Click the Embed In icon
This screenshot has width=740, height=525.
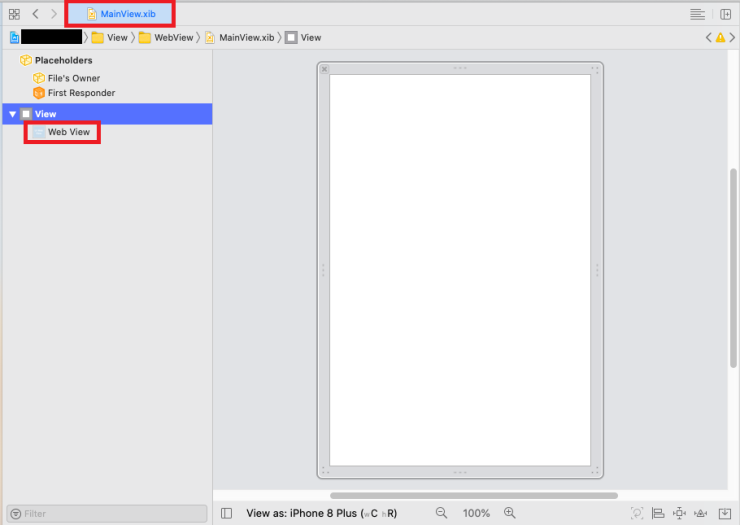pyautogui.click(x=724, y=513)
